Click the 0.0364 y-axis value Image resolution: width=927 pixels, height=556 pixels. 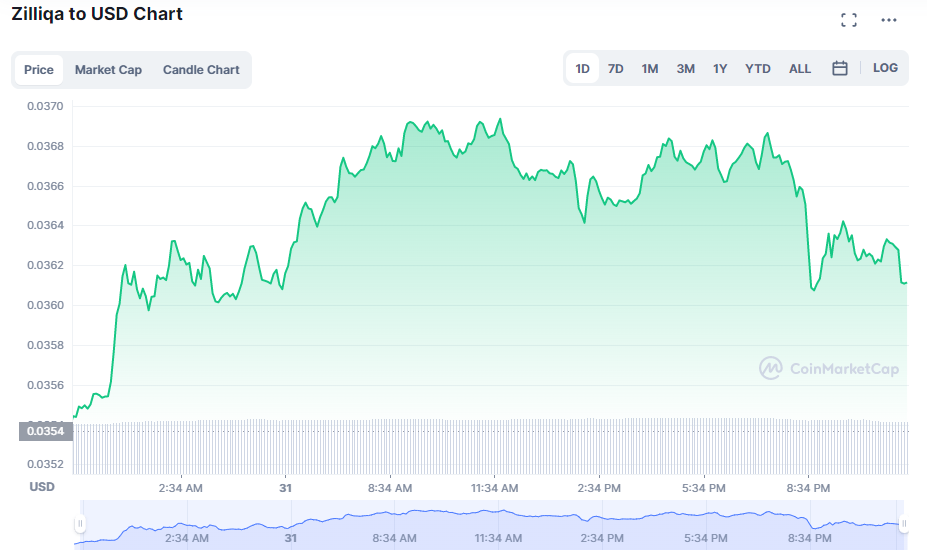(x=46, y=225)
